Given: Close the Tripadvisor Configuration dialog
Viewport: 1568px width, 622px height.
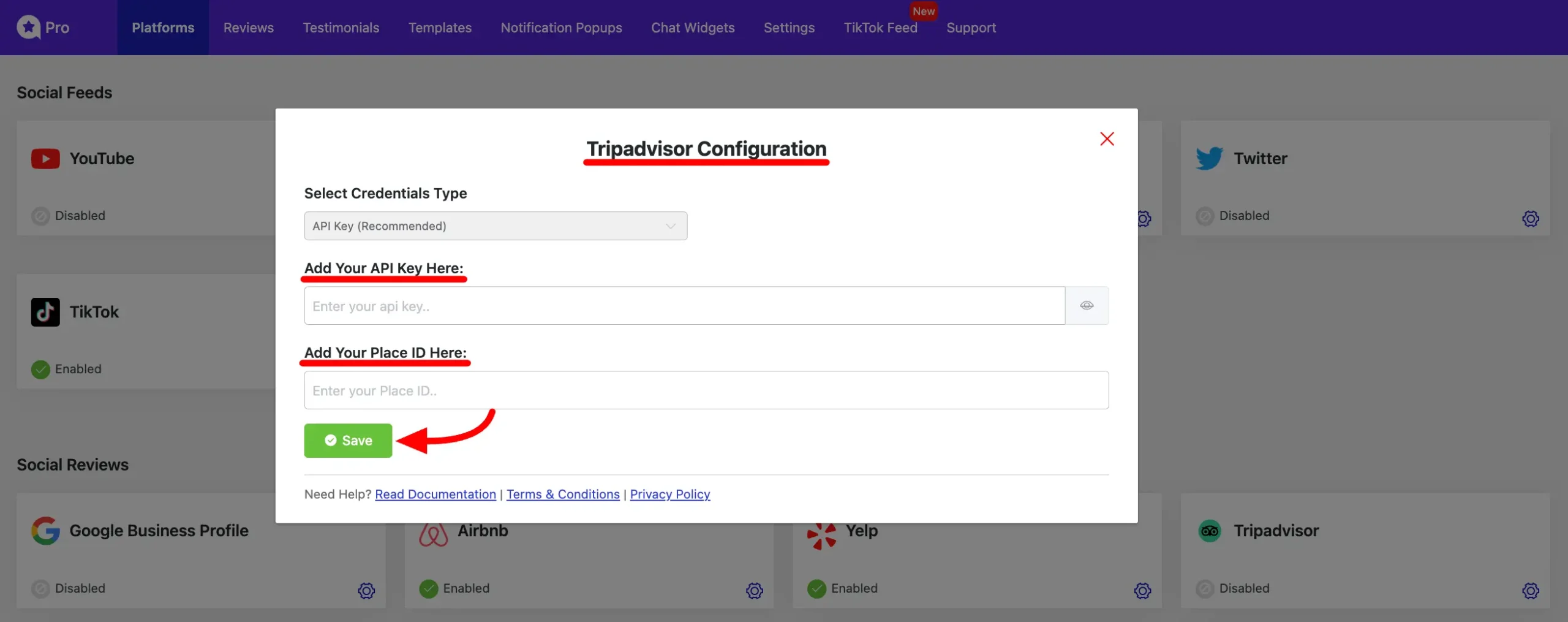Looking at the screenshot, I should pos(1107,139).
